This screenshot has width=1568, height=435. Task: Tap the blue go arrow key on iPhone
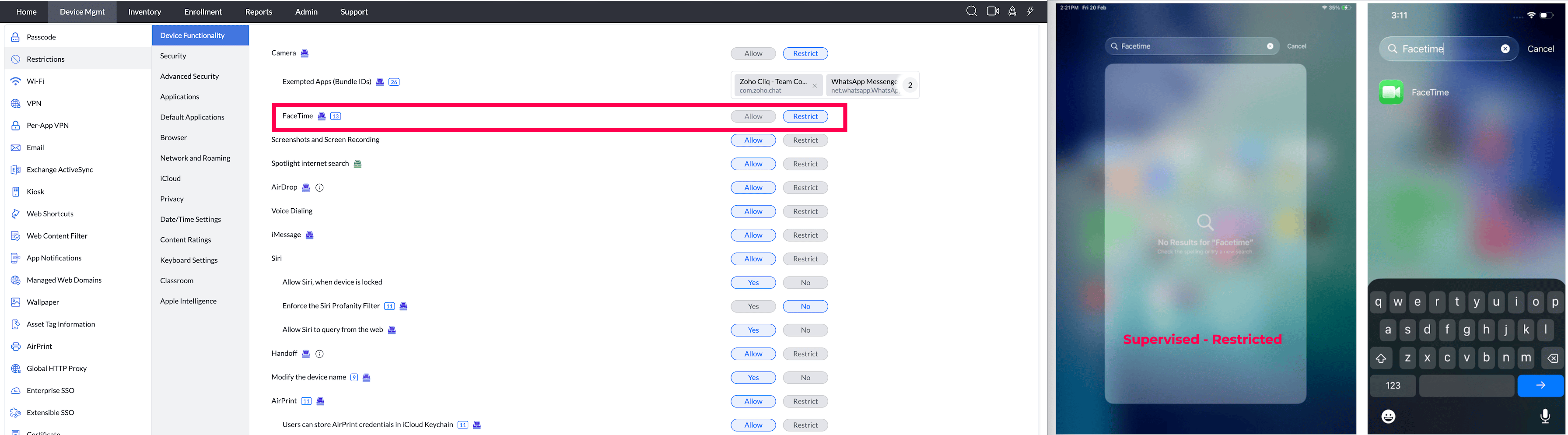(x=1540, y=386)
